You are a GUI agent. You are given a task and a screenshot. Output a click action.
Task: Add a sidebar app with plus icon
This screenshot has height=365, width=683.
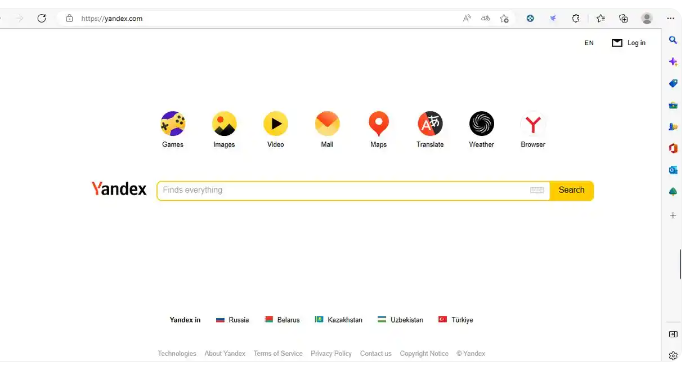tap(673, 215)
